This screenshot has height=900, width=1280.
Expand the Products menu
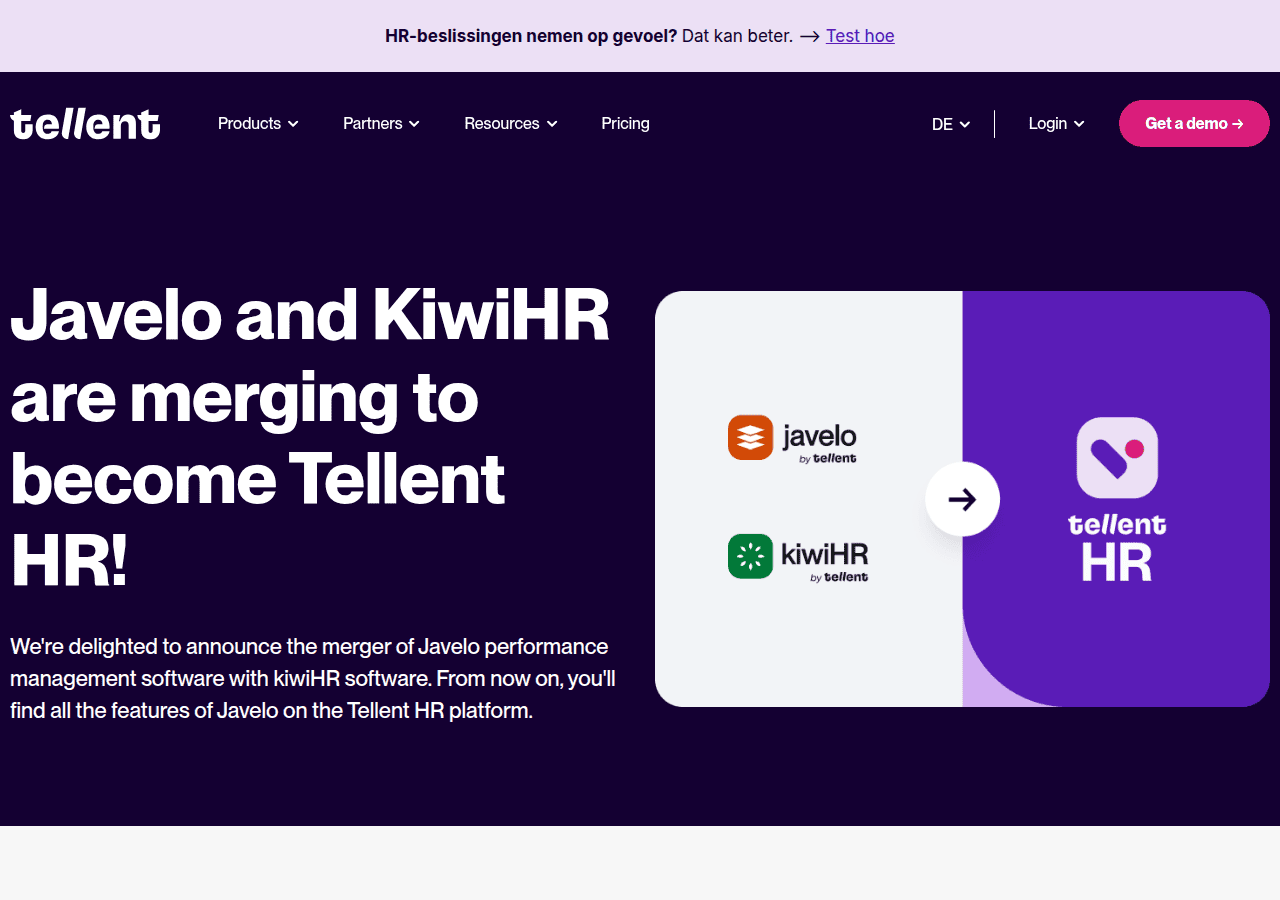tap(258, 123)
